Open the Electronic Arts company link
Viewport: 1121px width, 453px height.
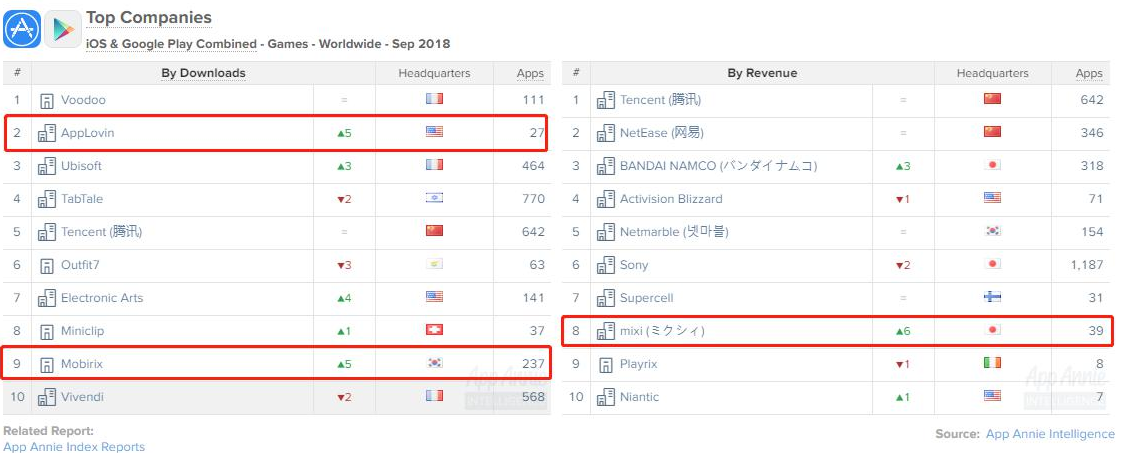tap(102, 298)
